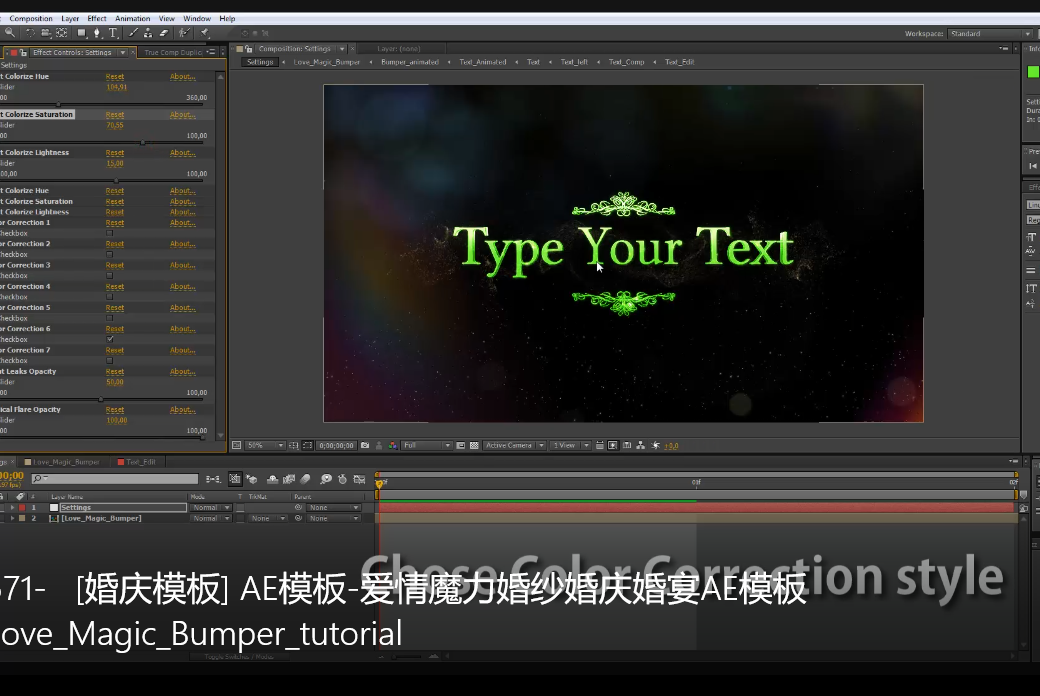
Task: Open Composition Flowchart icon in viewer
Action: (x=640, y=446)
